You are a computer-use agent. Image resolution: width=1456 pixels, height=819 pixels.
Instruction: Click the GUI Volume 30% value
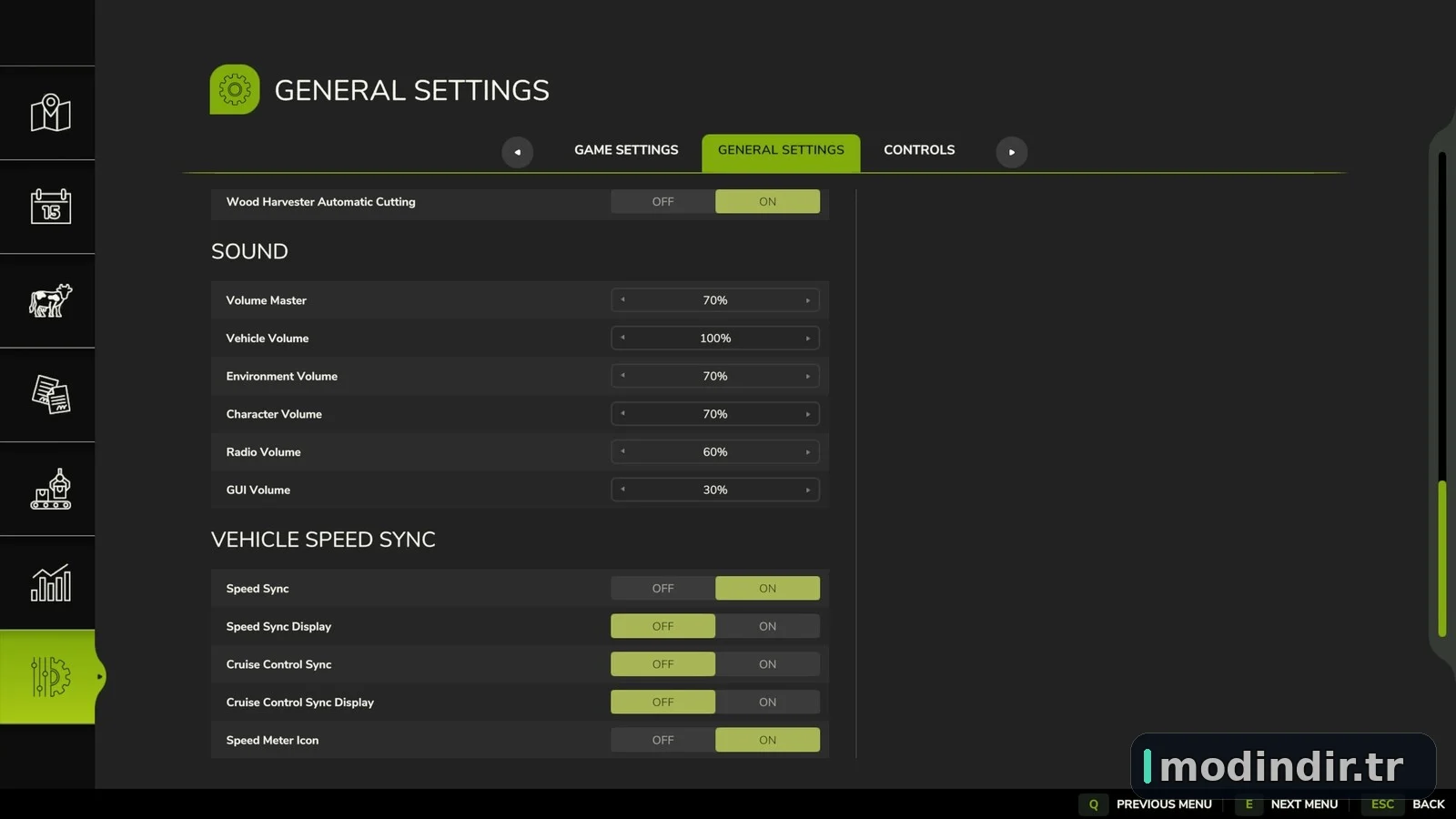click(715, 490)
